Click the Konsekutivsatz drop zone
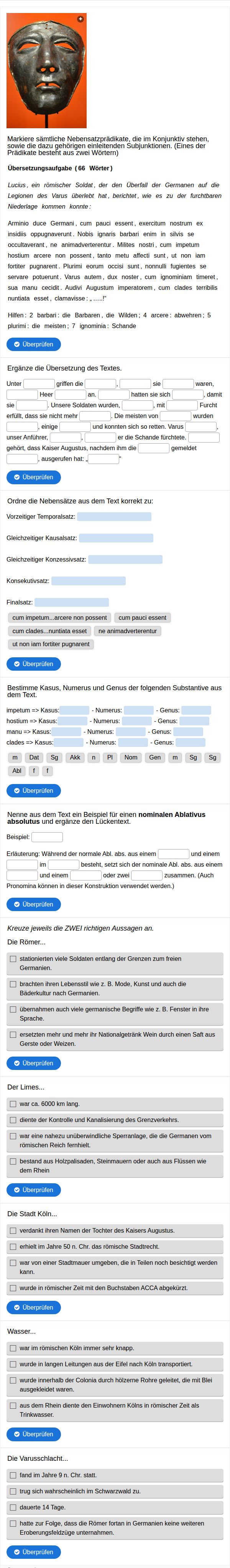Image resolution: width=230 pixels, height=1568 pixels. 89,581
